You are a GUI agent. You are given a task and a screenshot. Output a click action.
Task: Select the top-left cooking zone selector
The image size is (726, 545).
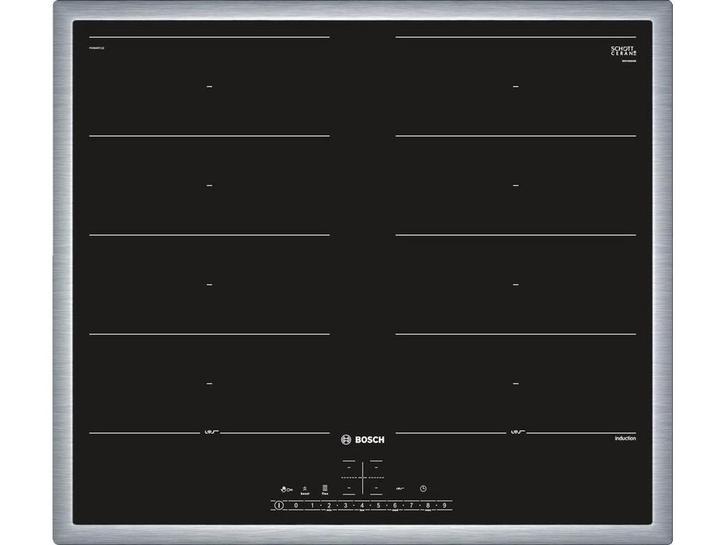coord(348,467)
